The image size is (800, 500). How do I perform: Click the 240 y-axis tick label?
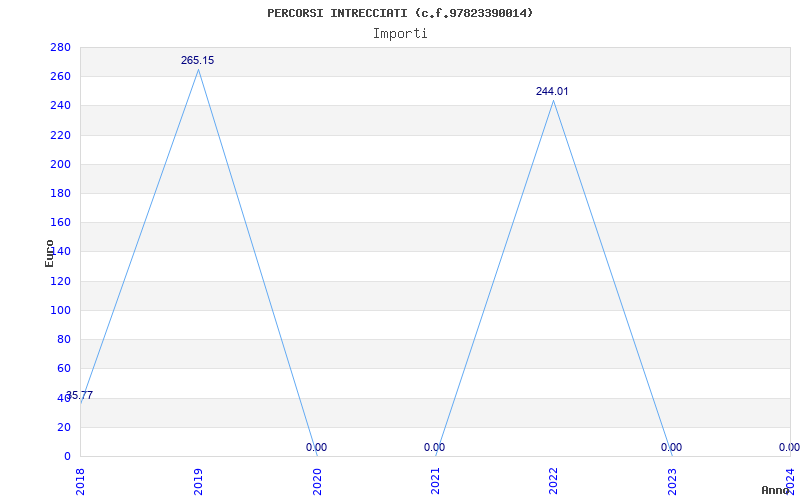pos(60,106)
